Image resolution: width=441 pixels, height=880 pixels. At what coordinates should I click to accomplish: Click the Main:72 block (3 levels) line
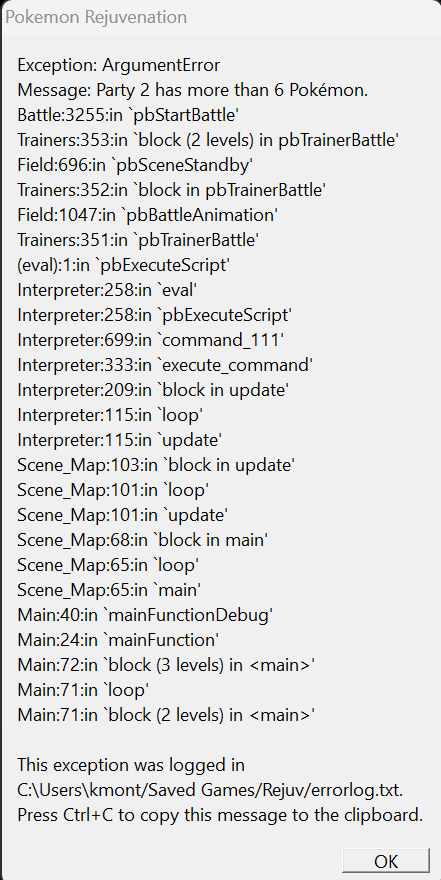tap(166, 664)
